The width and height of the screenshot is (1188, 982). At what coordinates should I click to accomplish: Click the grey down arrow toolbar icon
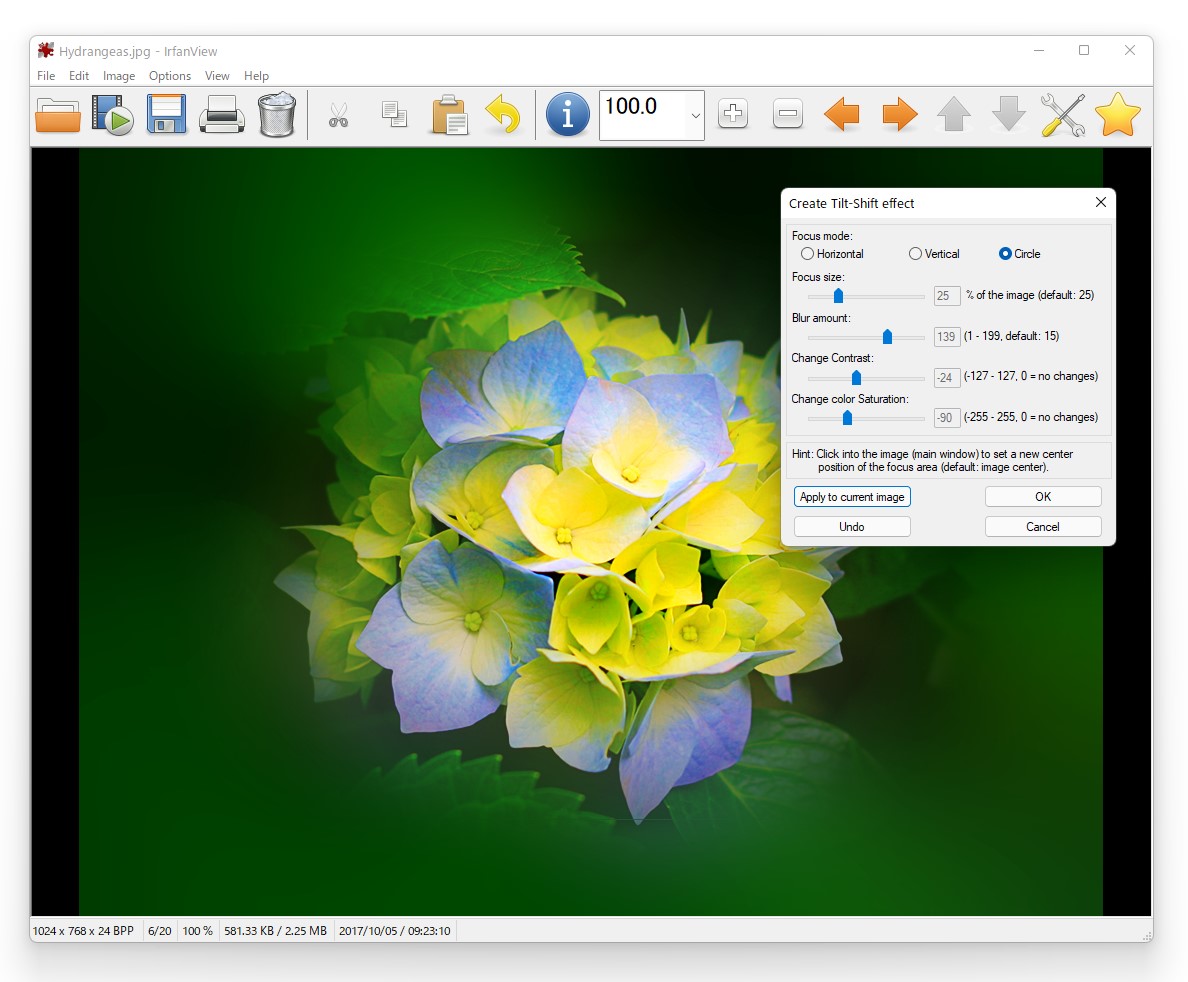(x=1008, y=114)
